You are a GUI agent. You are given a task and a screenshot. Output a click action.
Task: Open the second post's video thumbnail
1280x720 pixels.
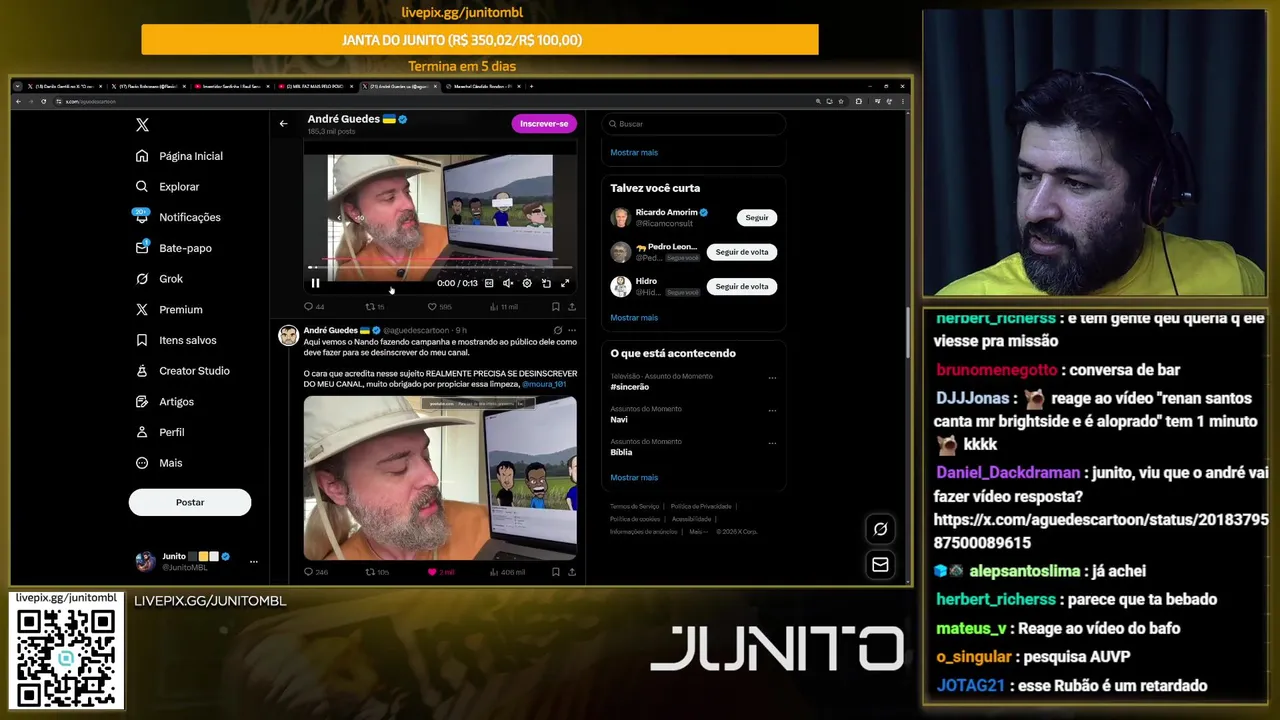(x=440, y=477)
